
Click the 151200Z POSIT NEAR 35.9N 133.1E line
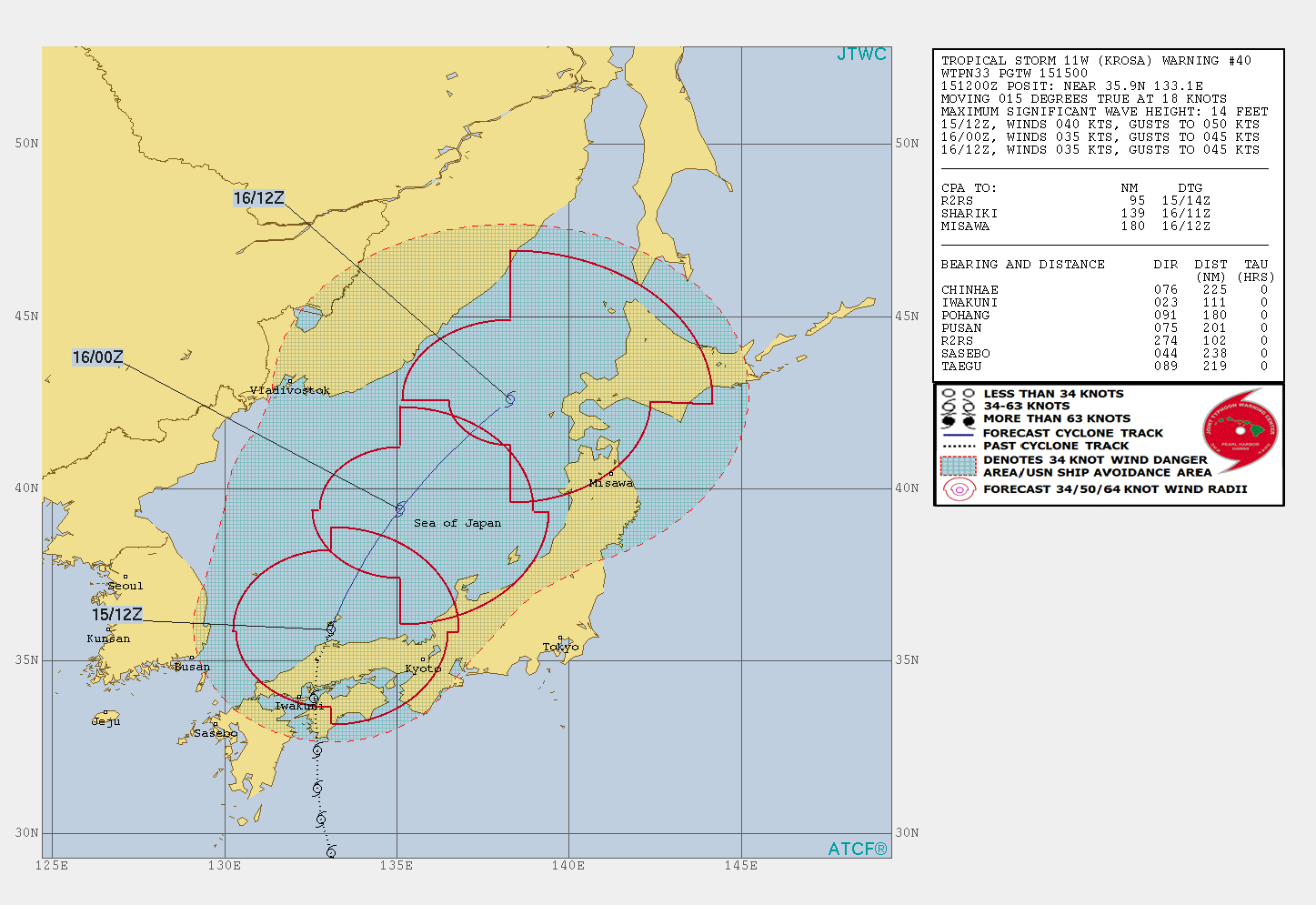pos(1071,86)
